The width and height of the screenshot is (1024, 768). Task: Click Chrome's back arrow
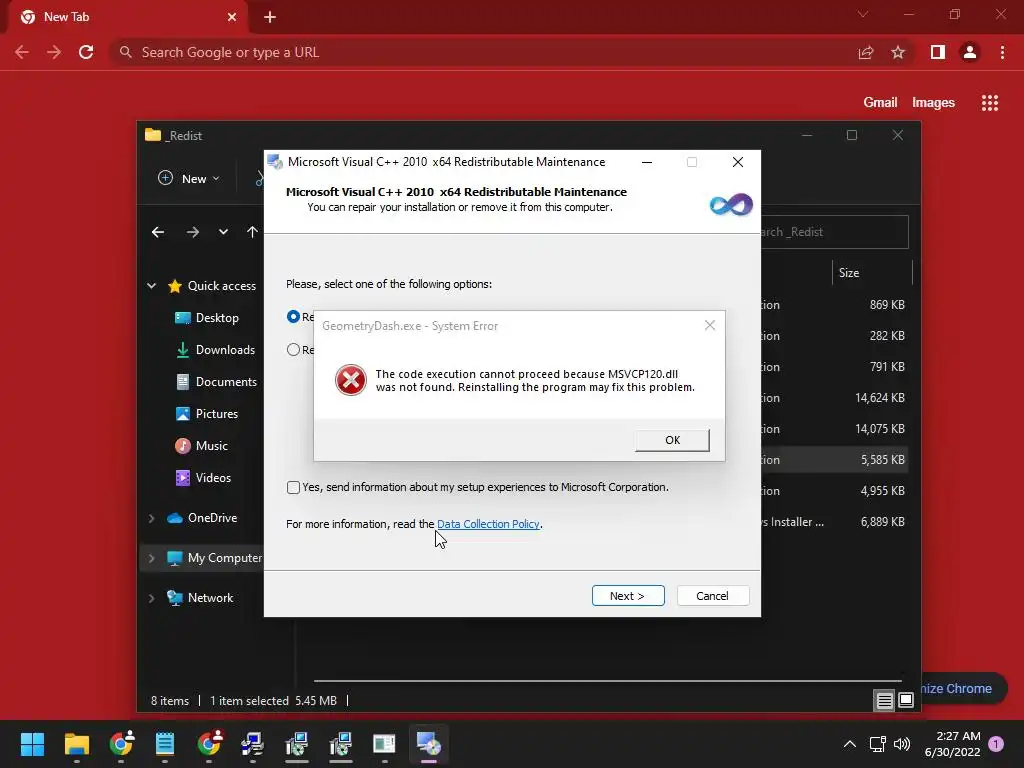click(22, 52)
